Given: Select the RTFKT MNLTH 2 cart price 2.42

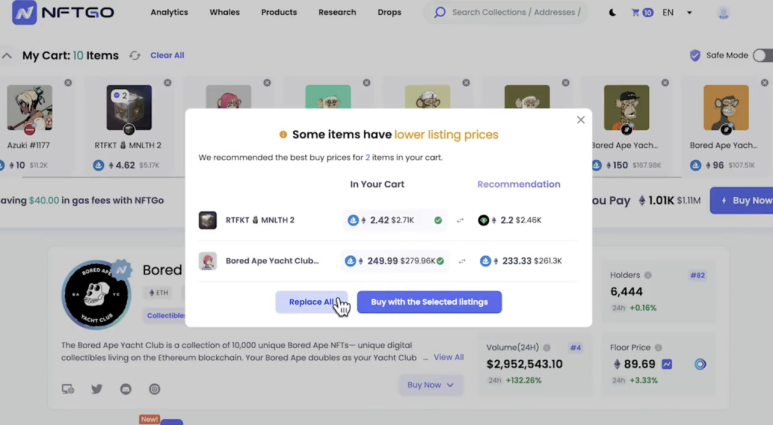Looking at the screenshot, I should tap(395, 220).
